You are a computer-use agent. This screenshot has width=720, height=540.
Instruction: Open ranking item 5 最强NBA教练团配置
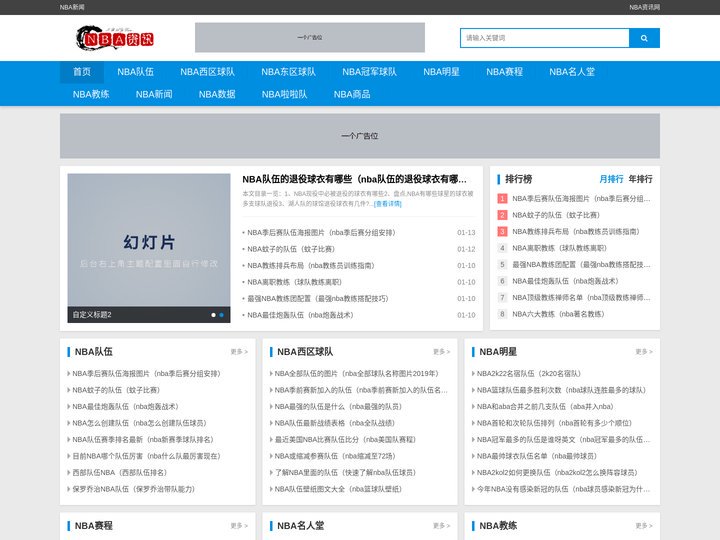[x=581, y=264]
